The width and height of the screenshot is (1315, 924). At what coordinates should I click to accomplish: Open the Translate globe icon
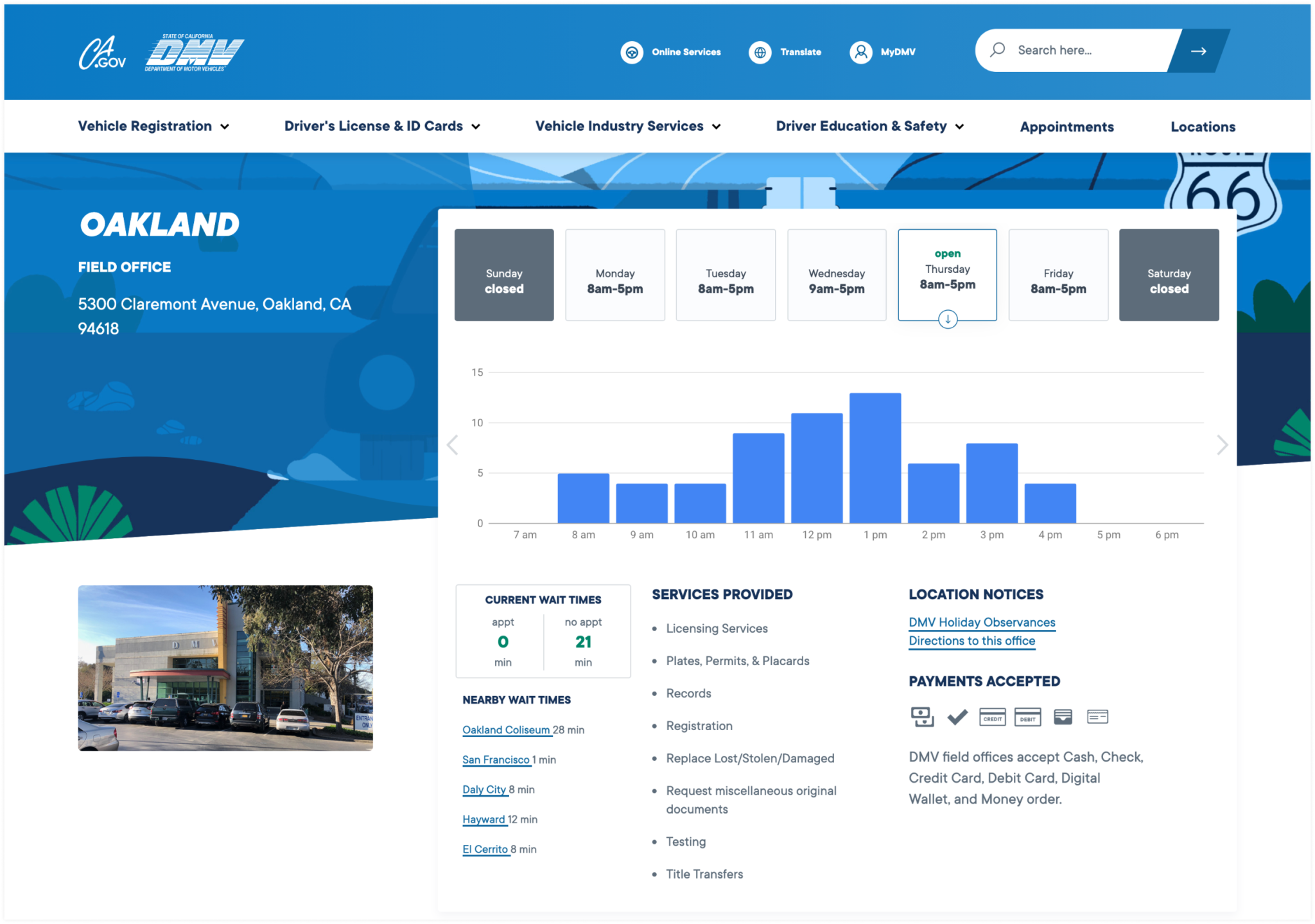click(760, 53)
